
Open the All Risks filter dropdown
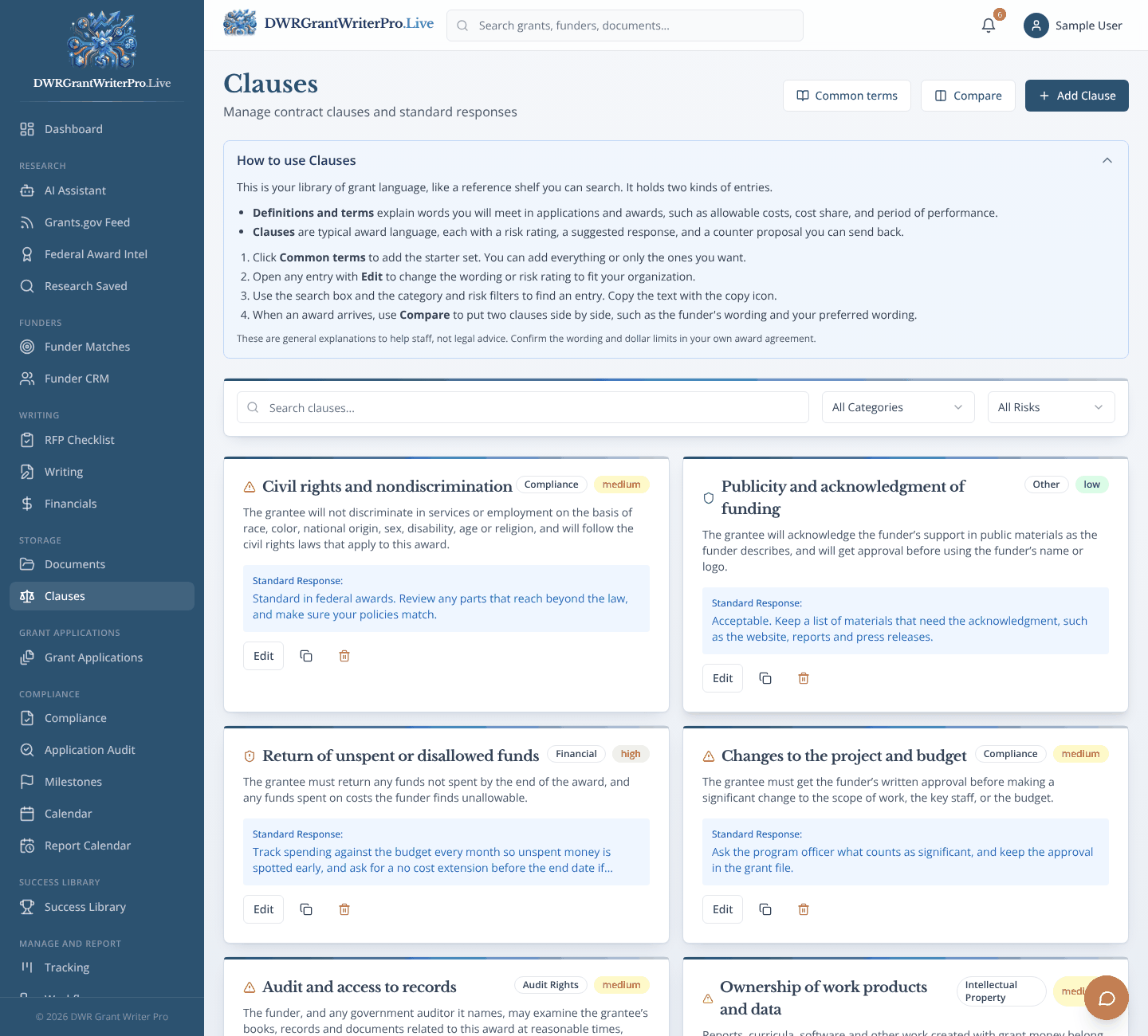click(x=1052, y=407)
